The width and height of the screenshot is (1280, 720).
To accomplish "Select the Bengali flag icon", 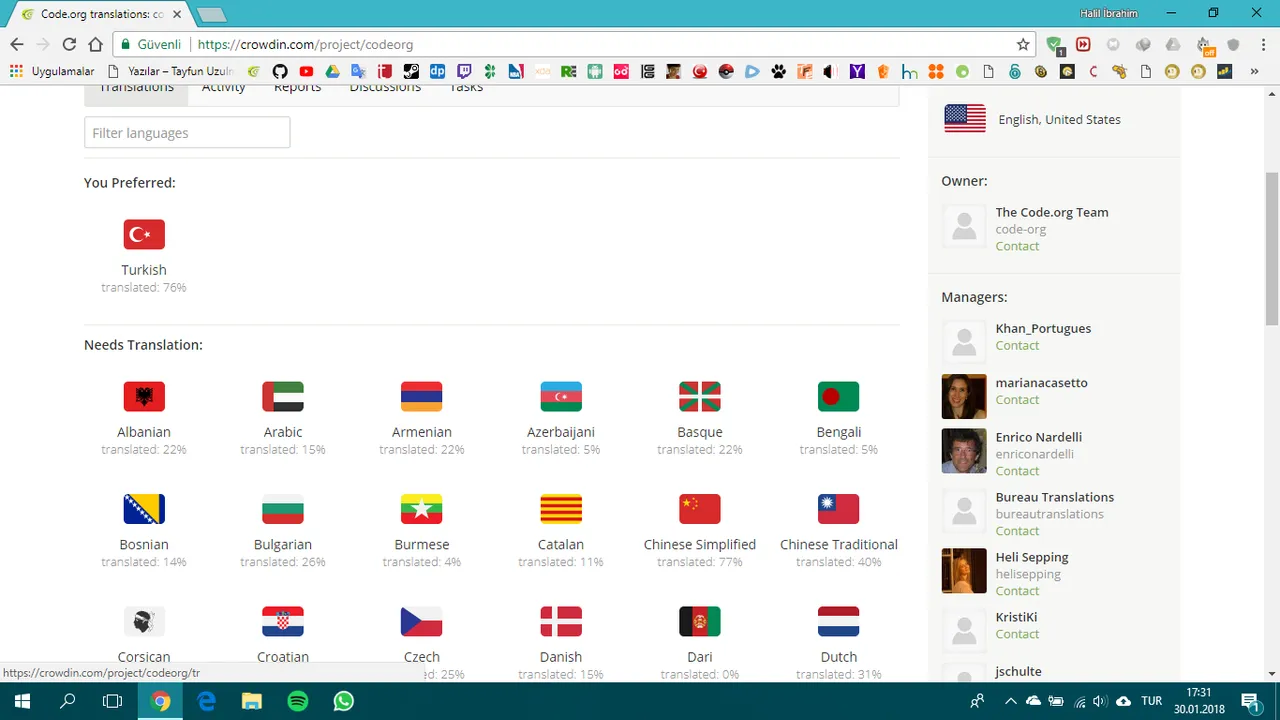I will [838, 397].
